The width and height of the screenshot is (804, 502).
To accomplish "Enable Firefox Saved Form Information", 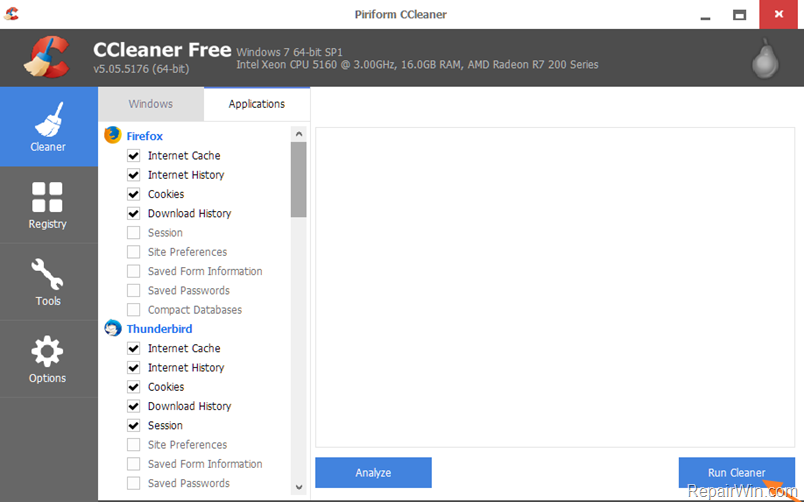I will pyautogui.click(x=133, y=271).
